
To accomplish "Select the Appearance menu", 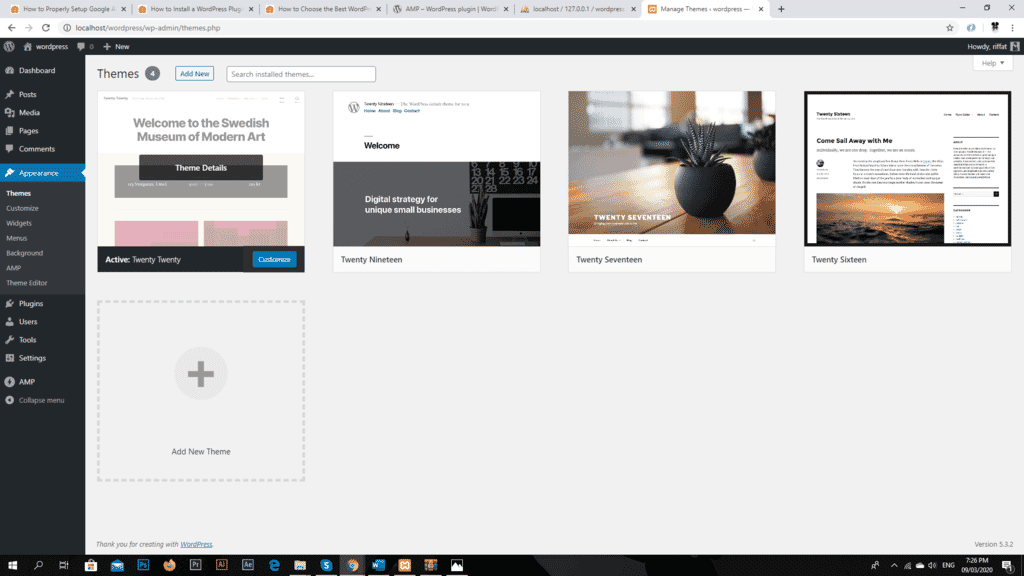I will coord(39,173).
